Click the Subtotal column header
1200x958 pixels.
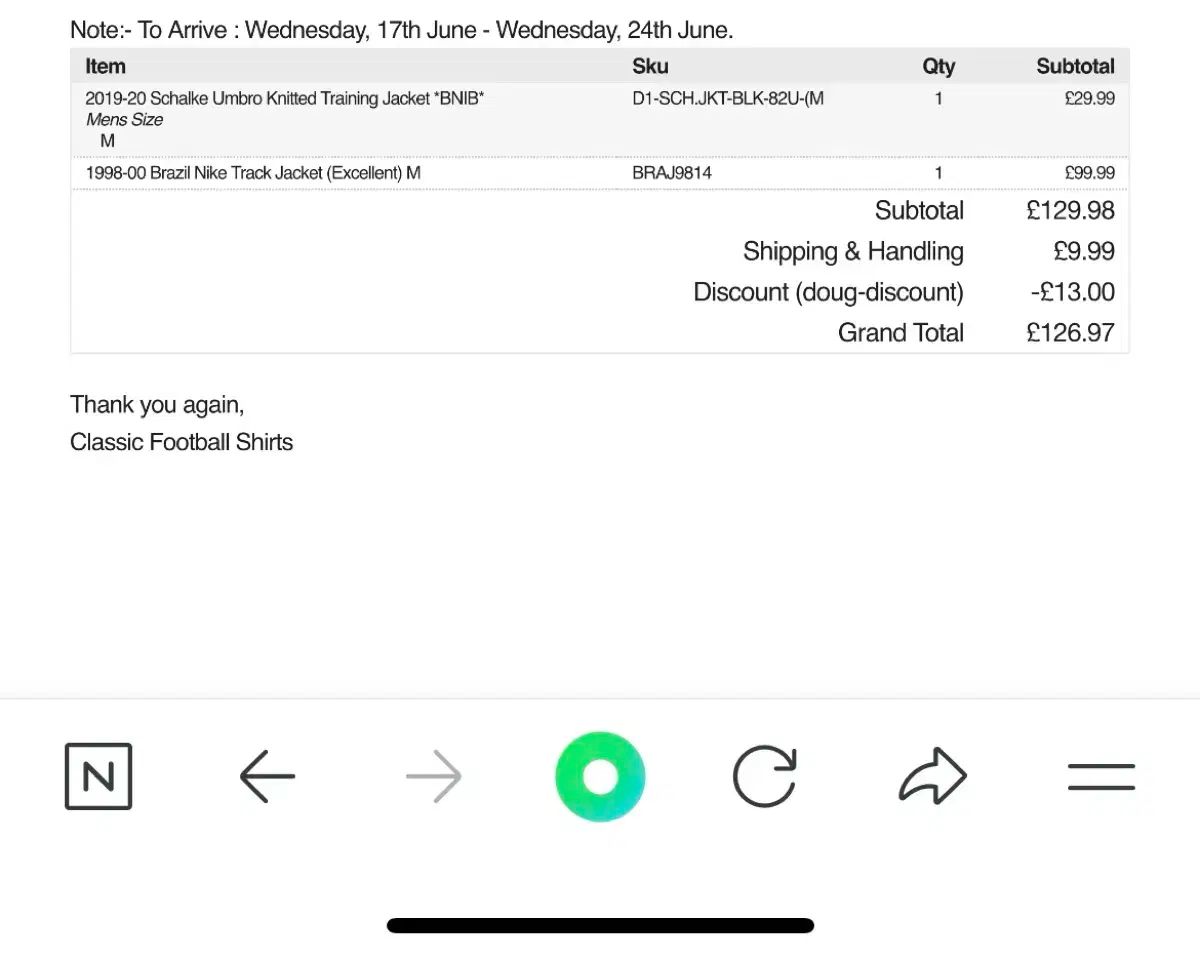click(1075, 67)
